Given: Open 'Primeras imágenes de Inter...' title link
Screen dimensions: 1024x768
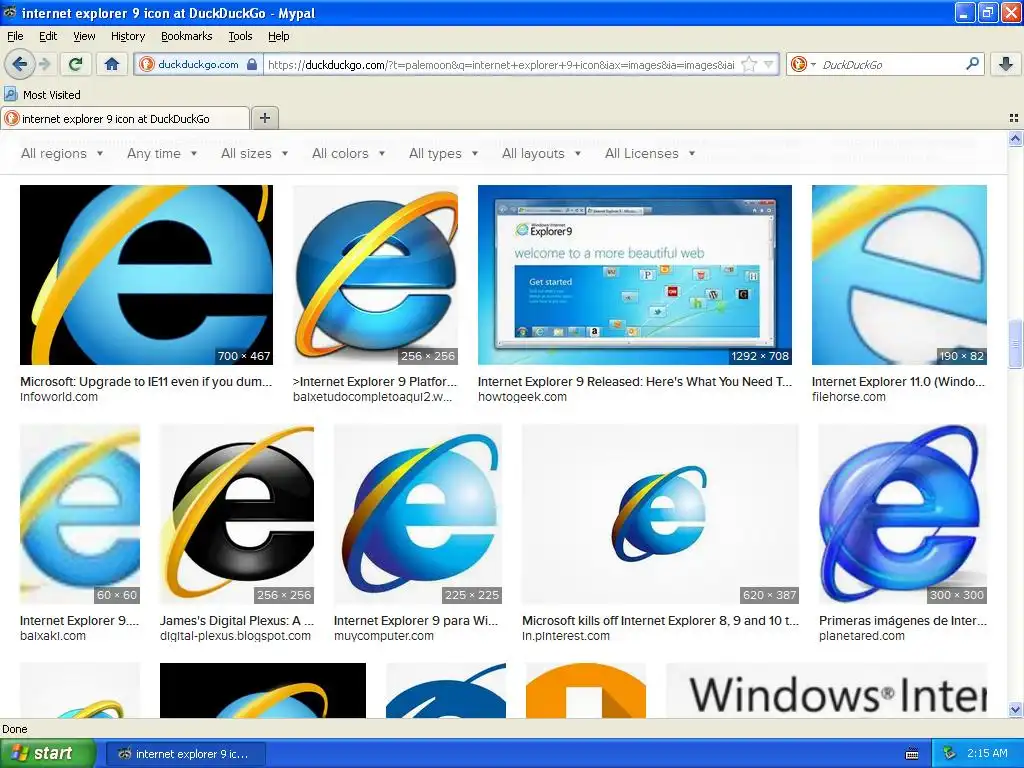Looking at the screenshot, I should 903,620.
